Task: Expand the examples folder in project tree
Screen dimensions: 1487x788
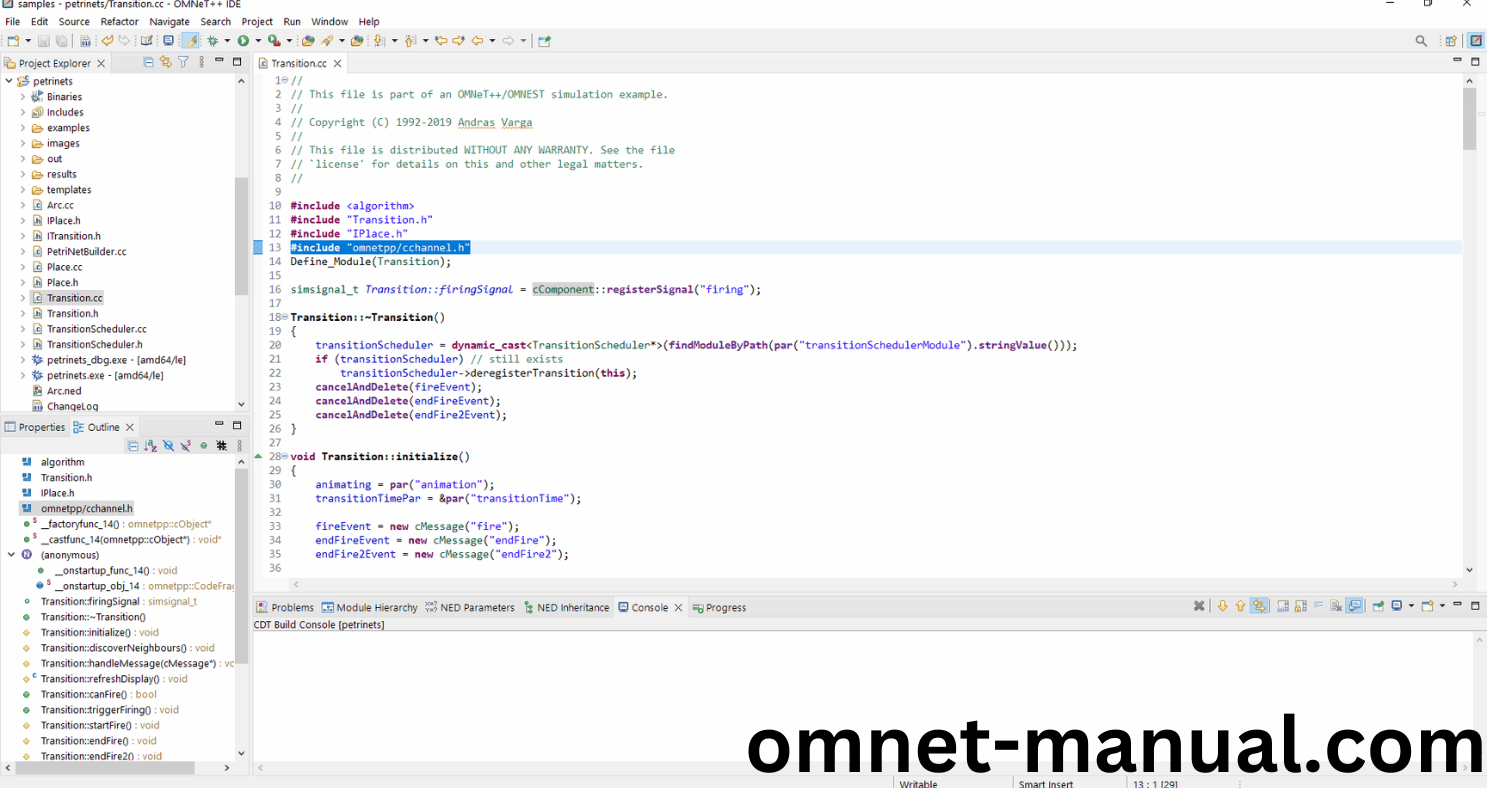Action: click(x=23, y=128)
